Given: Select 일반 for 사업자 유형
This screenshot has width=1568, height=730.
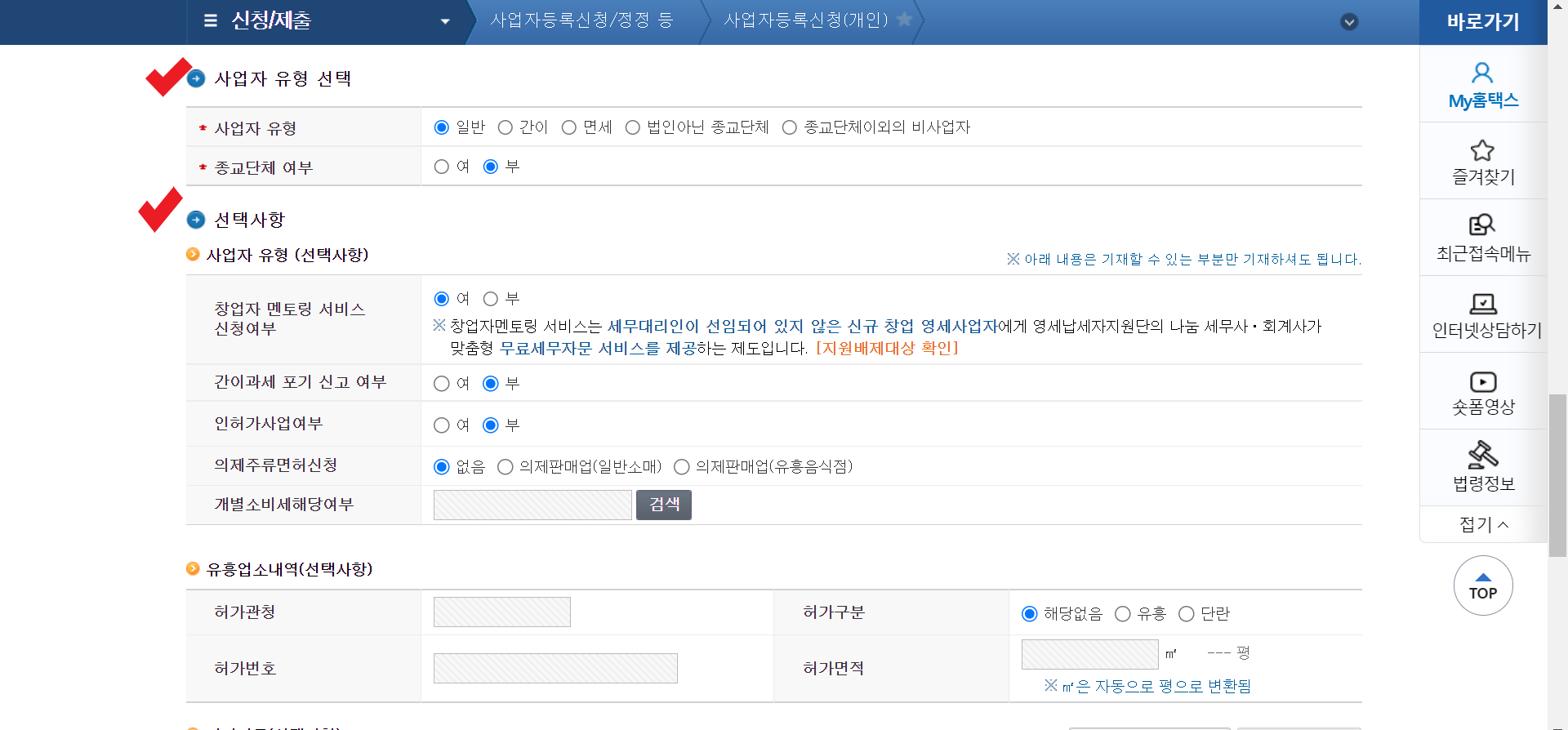Looking at the screenshot, I should (x=442, y=127).
